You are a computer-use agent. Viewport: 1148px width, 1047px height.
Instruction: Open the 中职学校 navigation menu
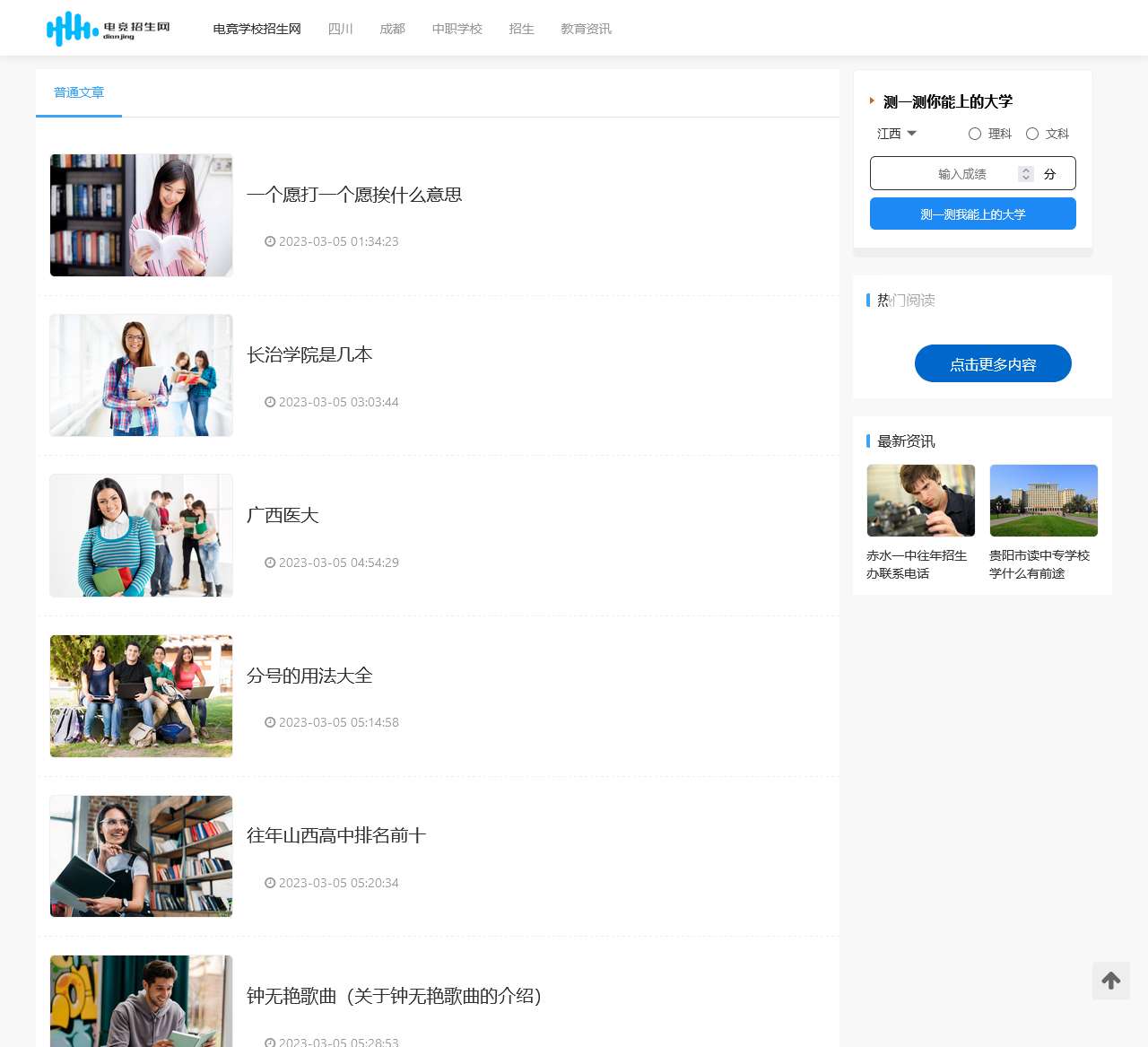tap(457, 28)
